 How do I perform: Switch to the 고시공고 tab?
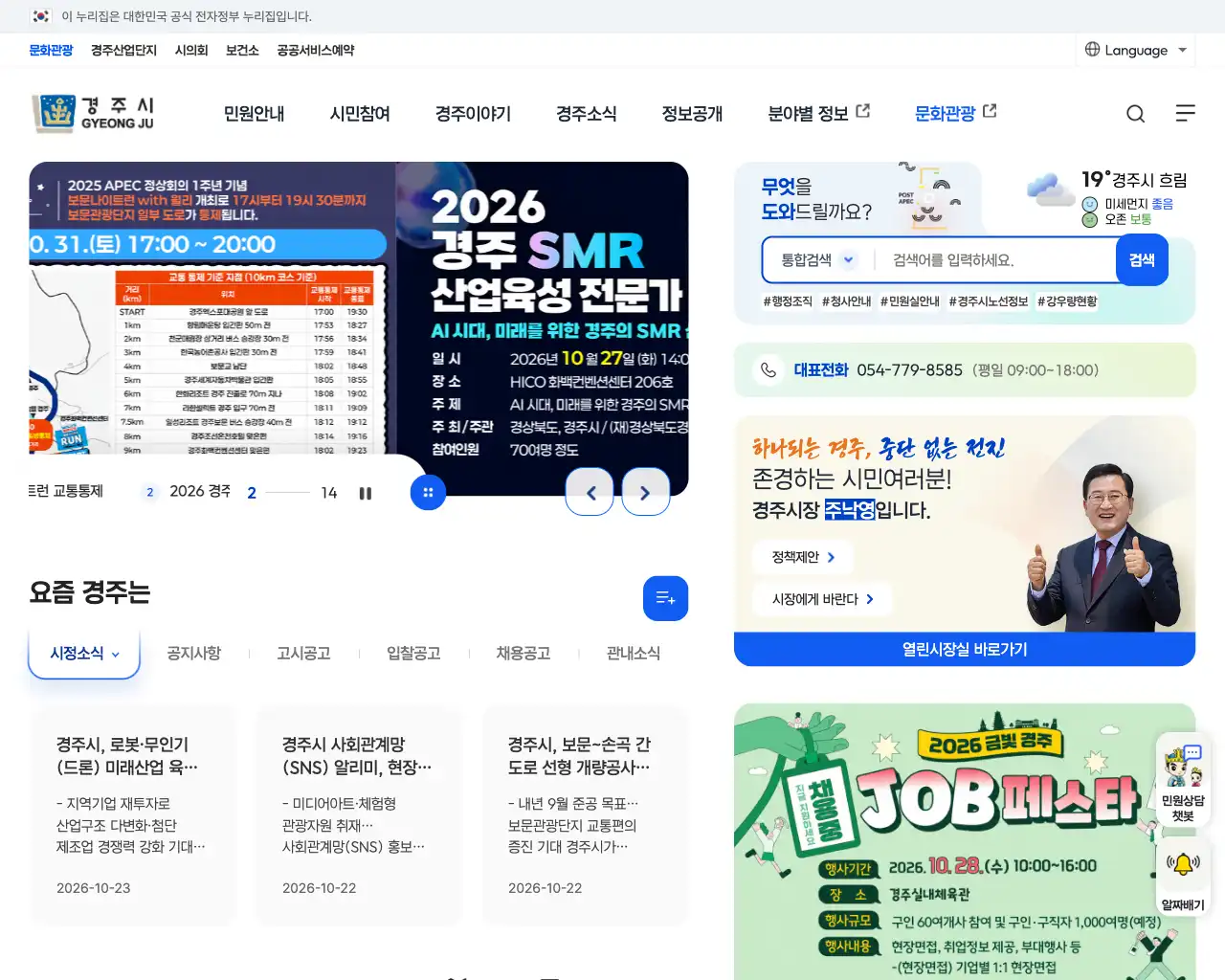[x=304, y=654]
